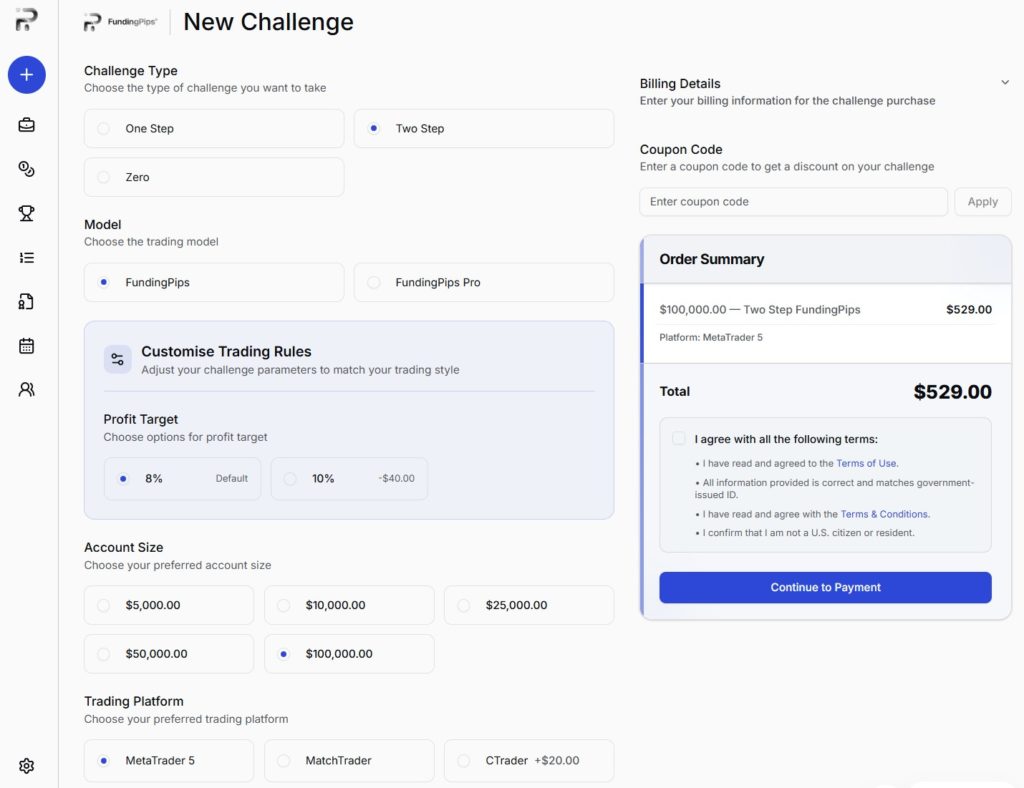Click the Enter coupon code field
The image size is (1024, 788).
tap(793, 202)
